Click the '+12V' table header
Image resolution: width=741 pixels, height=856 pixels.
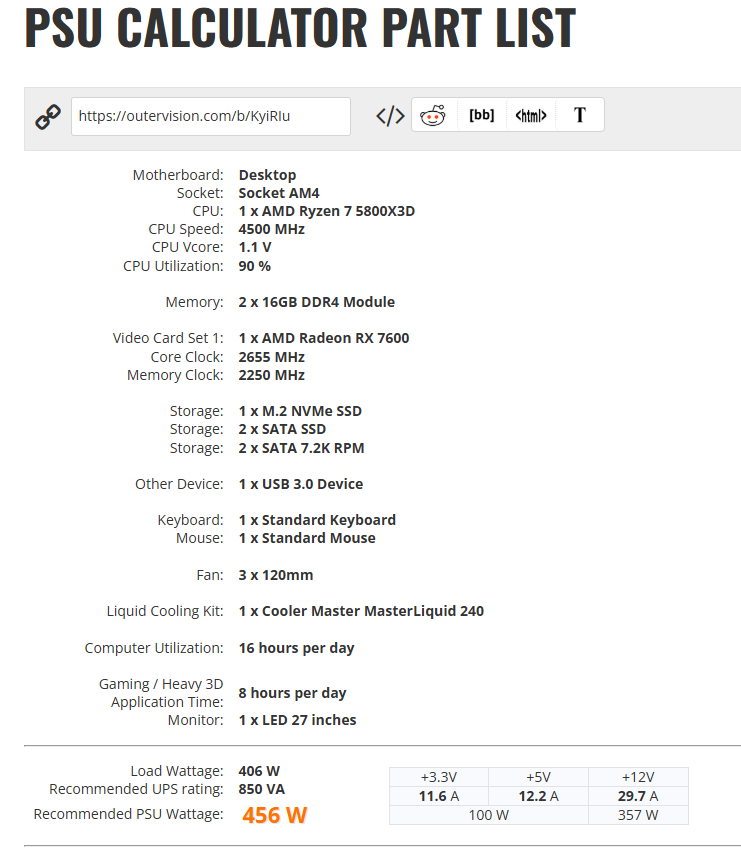(638, 777)
